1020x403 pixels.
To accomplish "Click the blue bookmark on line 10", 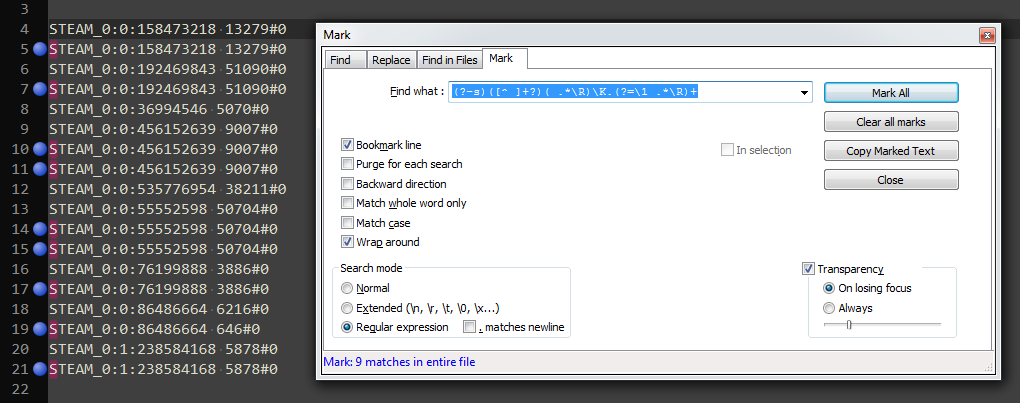I will click(x=40, y=149).
